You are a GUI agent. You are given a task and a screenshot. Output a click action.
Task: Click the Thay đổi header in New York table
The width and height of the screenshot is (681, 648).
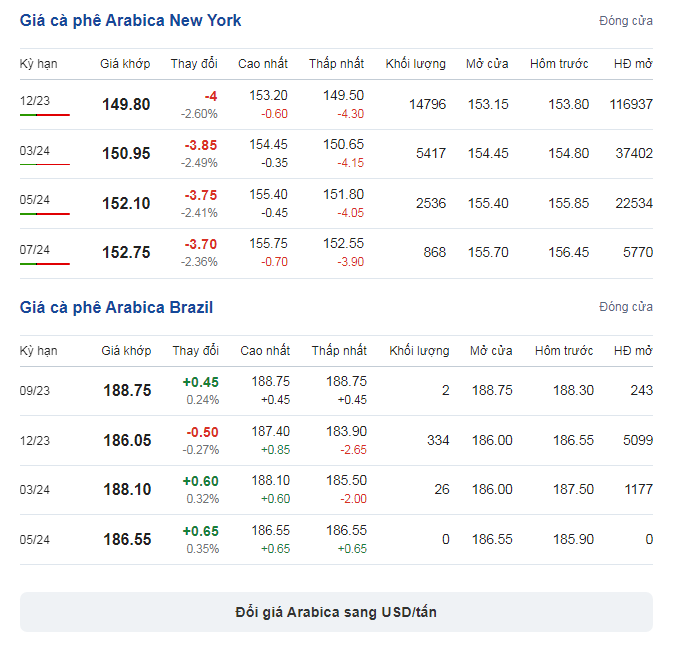[194, 64]
